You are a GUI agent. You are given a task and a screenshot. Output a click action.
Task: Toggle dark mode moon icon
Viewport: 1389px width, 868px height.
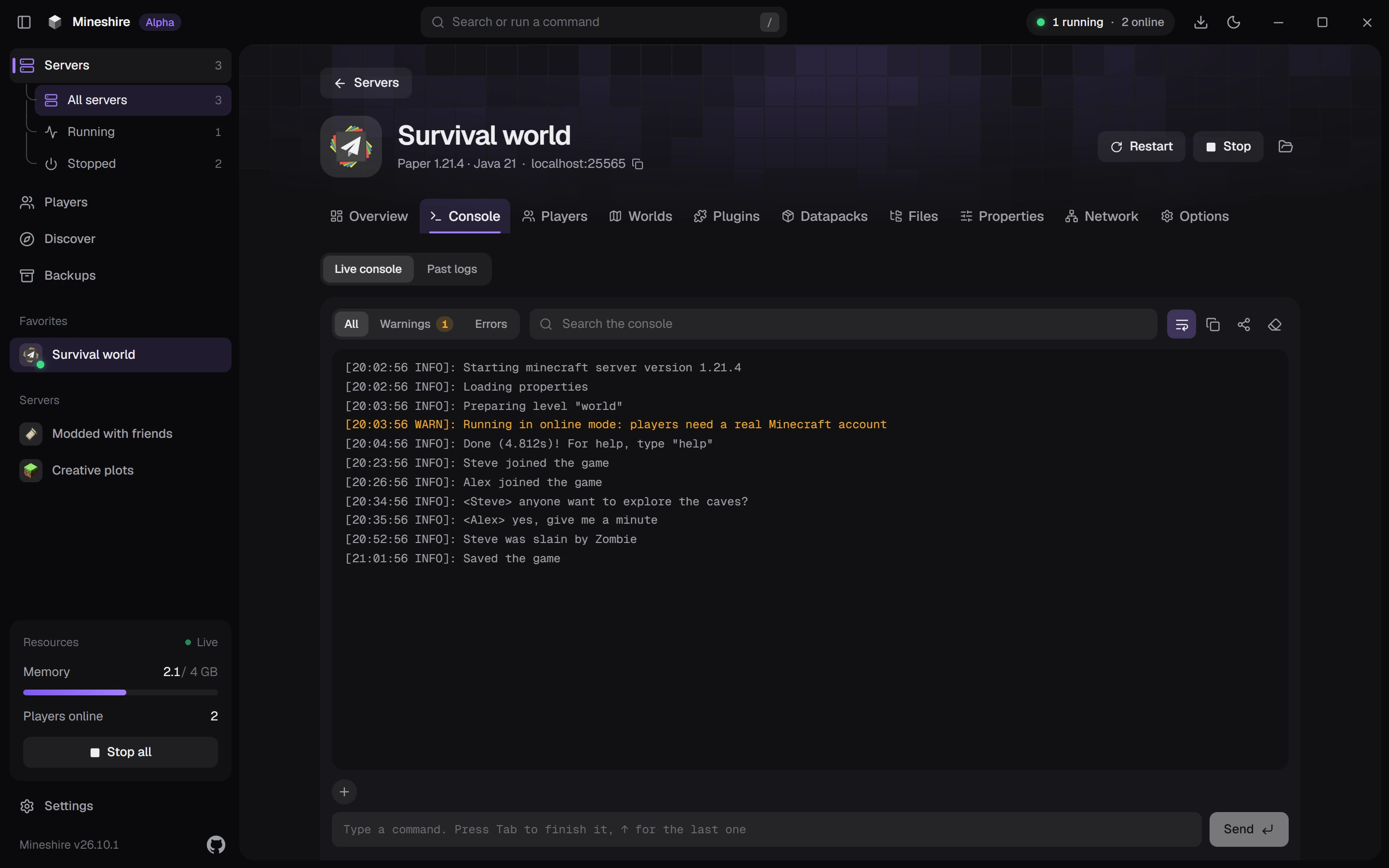[1233, 22]
